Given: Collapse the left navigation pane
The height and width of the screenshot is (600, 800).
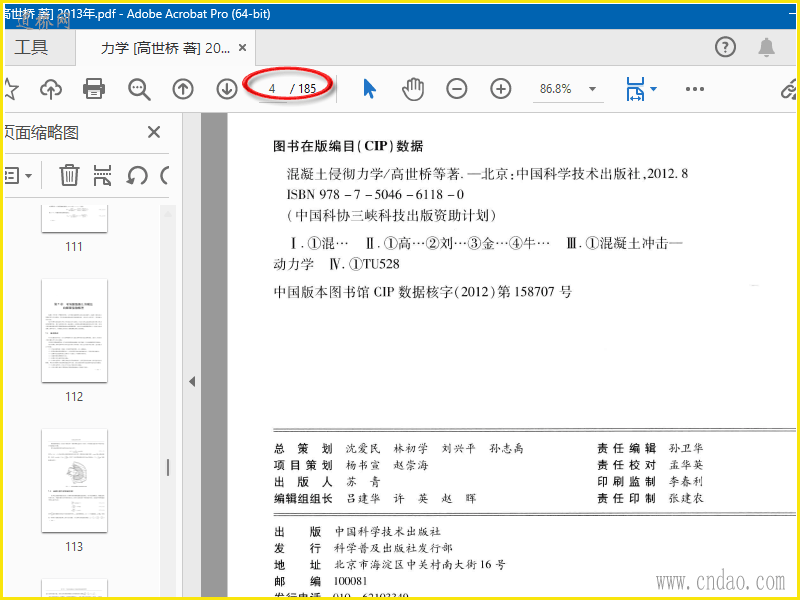Looking at the screenshot, I should 192,381.
